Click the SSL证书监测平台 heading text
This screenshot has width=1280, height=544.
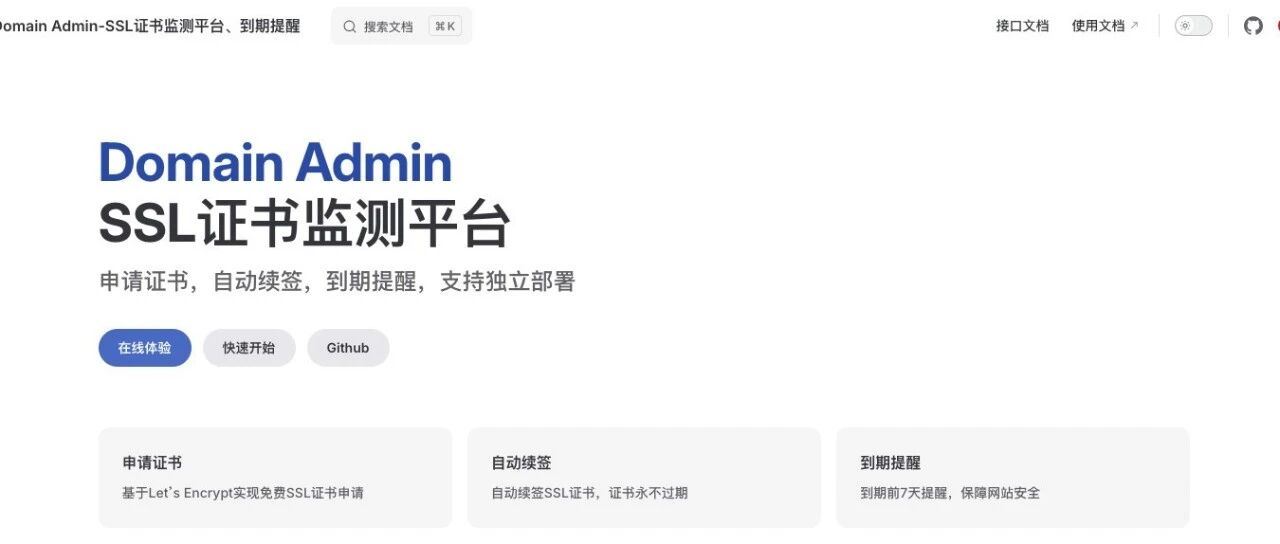[x=305, y=223]
